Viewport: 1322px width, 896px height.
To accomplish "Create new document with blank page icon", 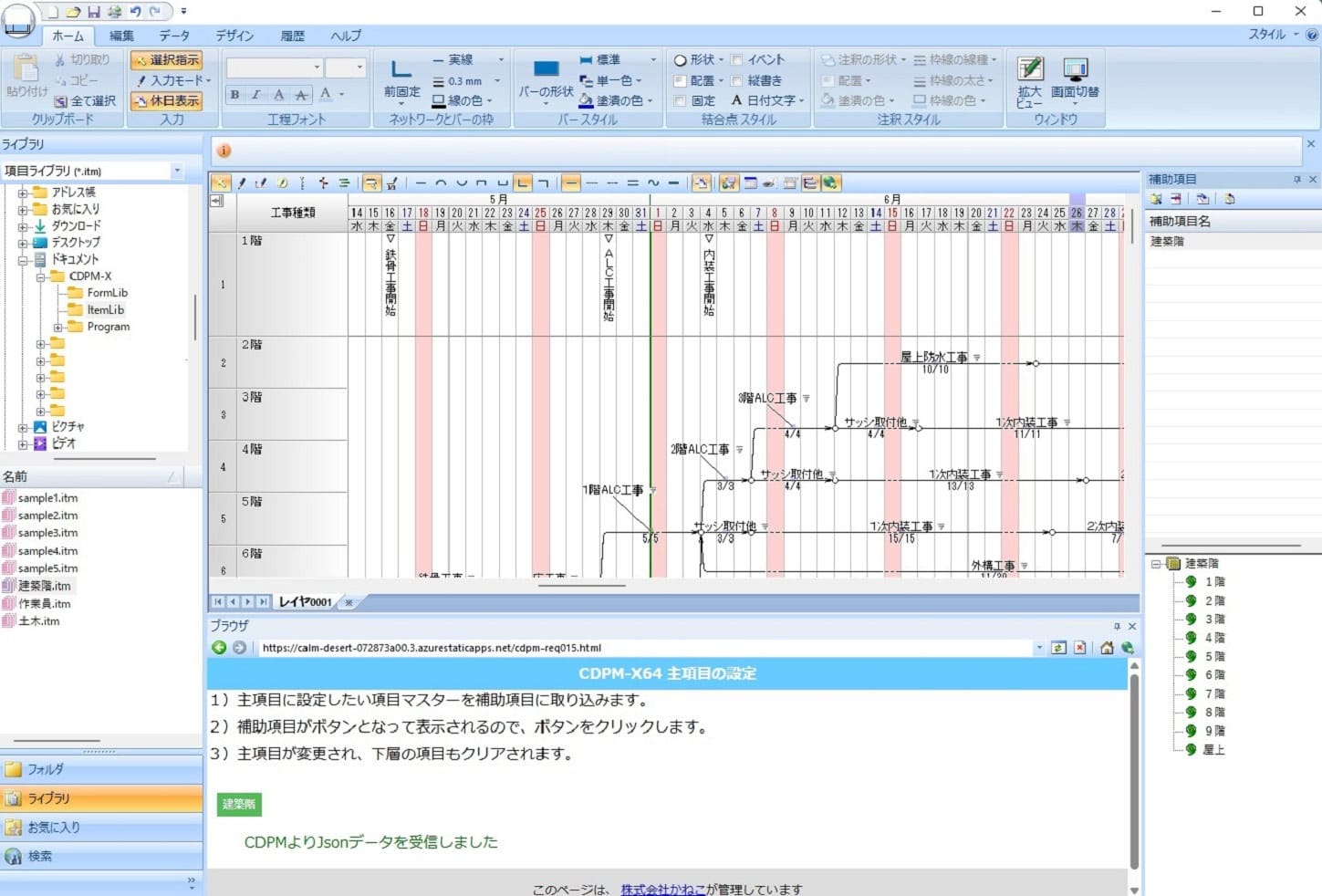I will coord(54,12).
